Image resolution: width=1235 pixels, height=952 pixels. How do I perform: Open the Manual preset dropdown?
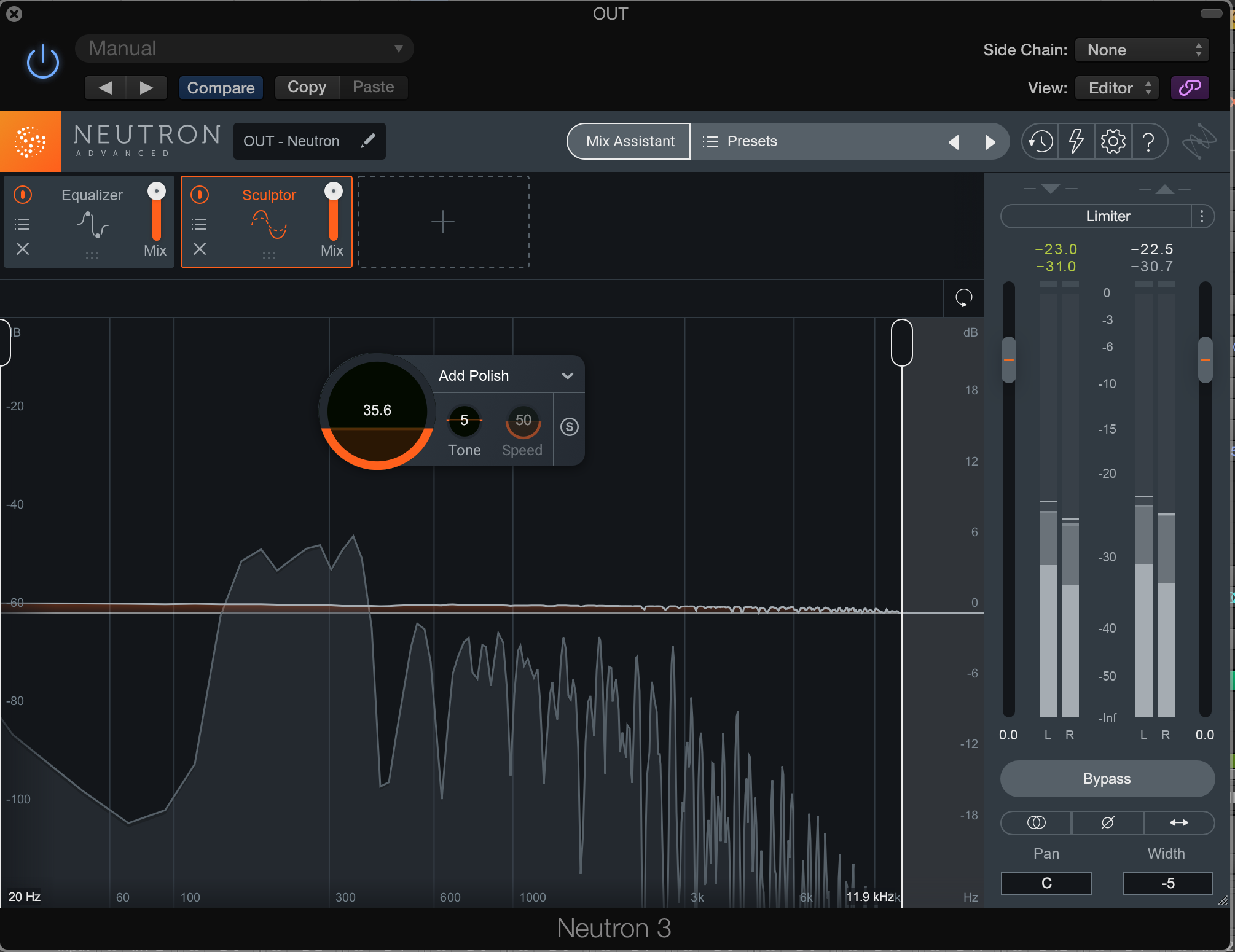(x=244, y=49)
